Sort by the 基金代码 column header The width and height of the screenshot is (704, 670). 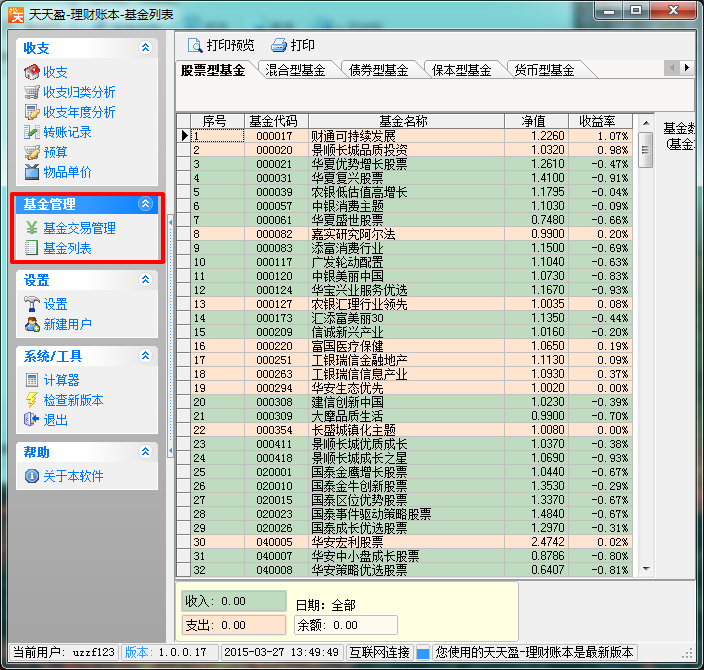276,121
